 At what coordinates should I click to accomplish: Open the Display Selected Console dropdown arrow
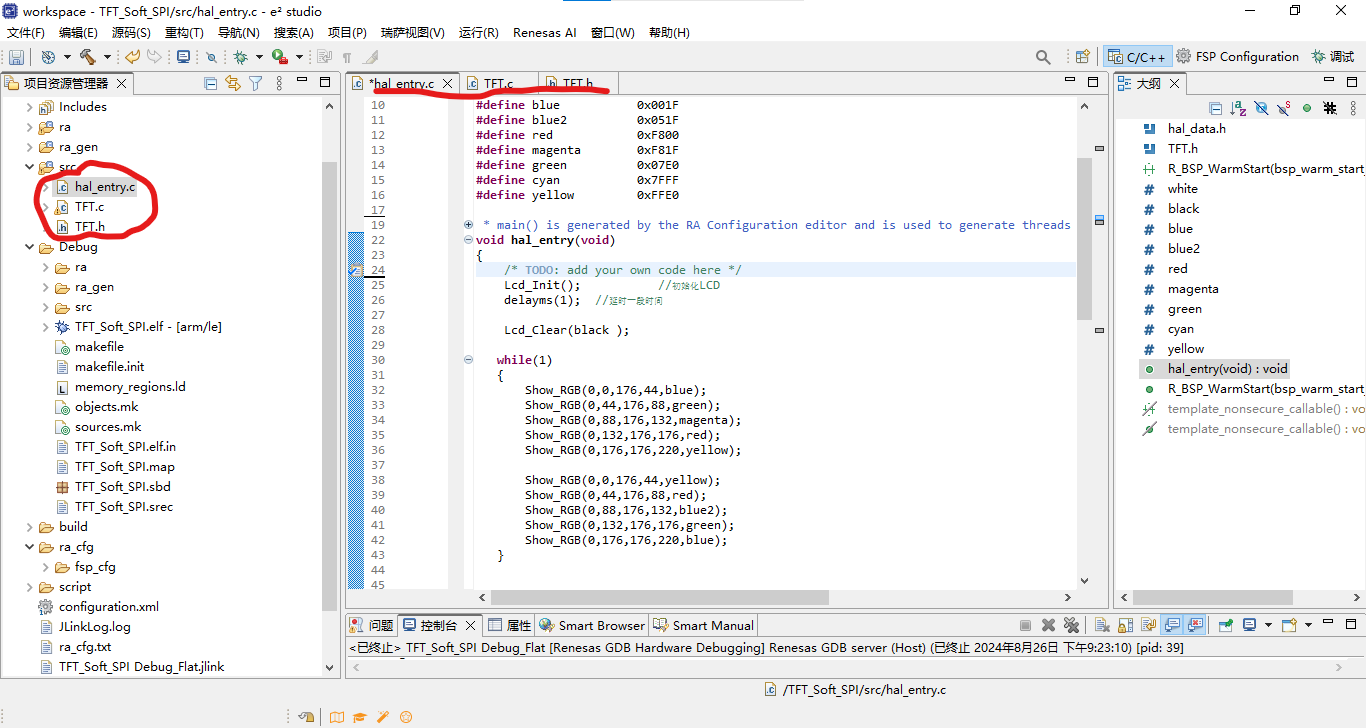(x=1268, y=625)
